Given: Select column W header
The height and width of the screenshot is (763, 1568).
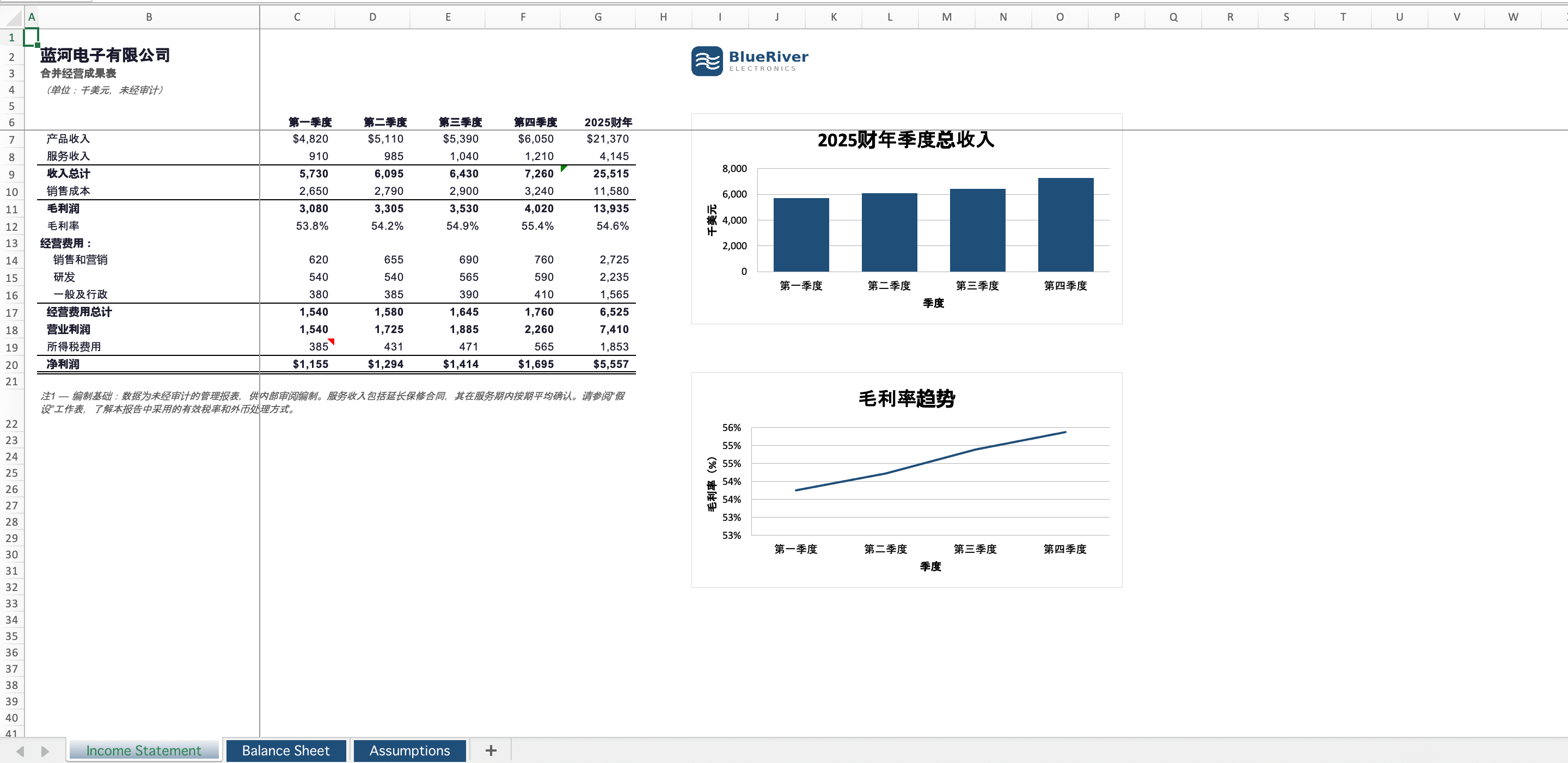Looking at the screenshot, I should pyautogui.click(x=1512, y=17).
